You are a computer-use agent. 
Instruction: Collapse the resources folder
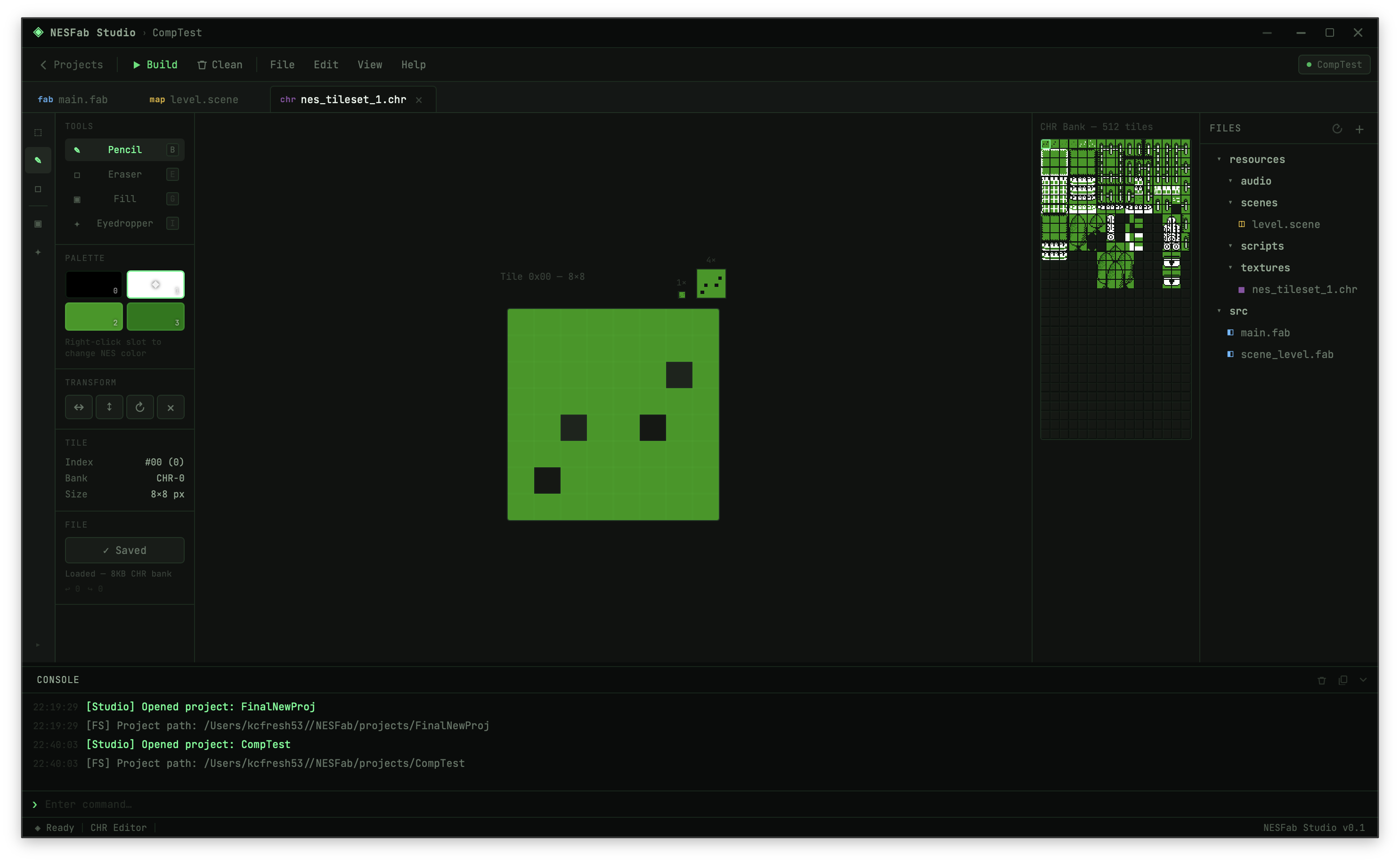1219,159
